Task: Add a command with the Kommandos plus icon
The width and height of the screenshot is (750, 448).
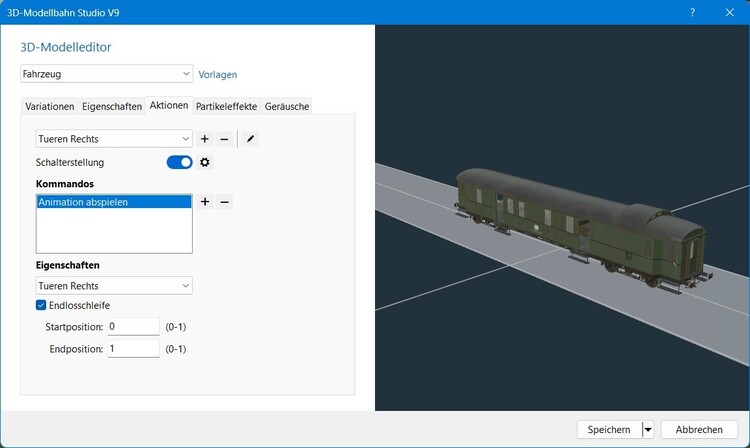Action: 205,202
